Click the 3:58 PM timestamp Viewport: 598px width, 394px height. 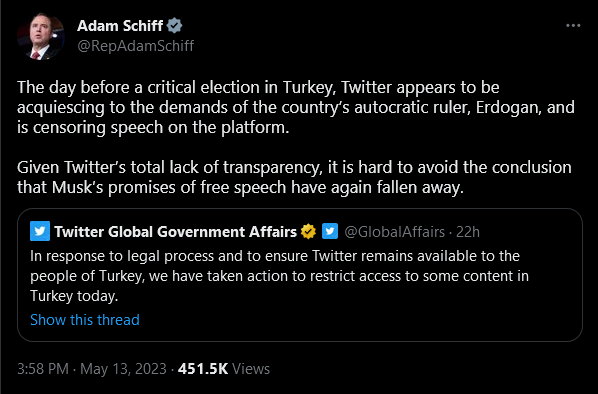click(x=43, y=369)
